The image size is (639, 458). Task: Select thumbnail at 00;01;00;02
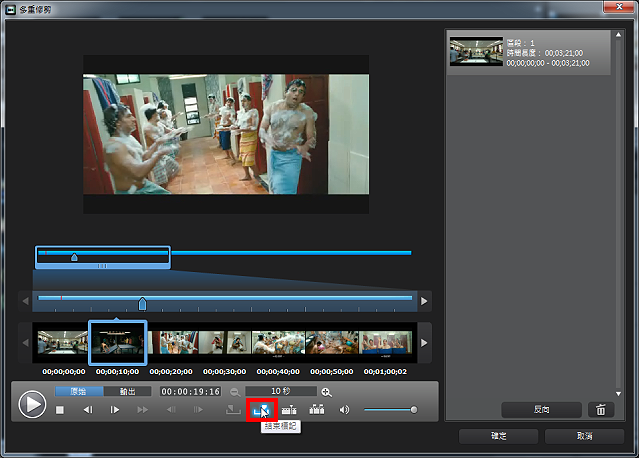[386, 342]
